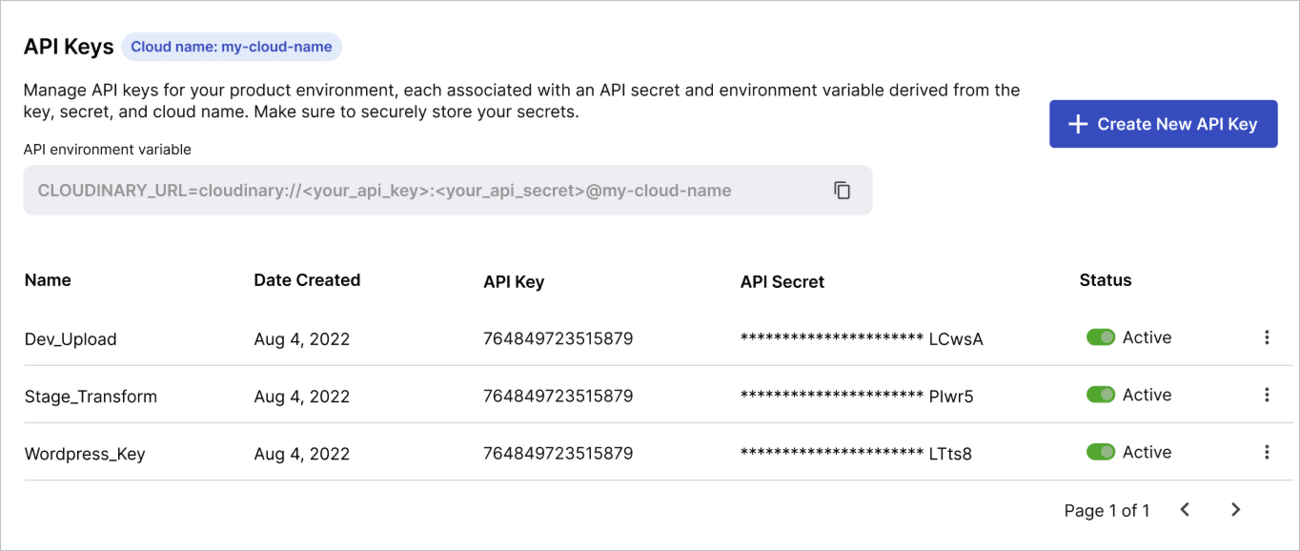
Task: Click the API secret ending in LCwsA
Action: click(x=861, y=339)
